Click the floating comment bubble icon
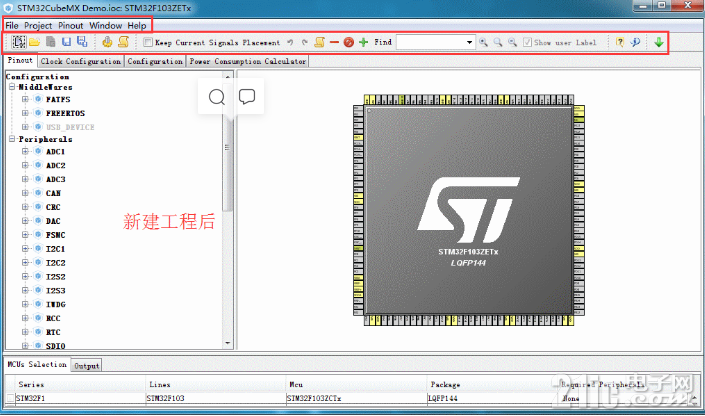 [x=247, y=96]
